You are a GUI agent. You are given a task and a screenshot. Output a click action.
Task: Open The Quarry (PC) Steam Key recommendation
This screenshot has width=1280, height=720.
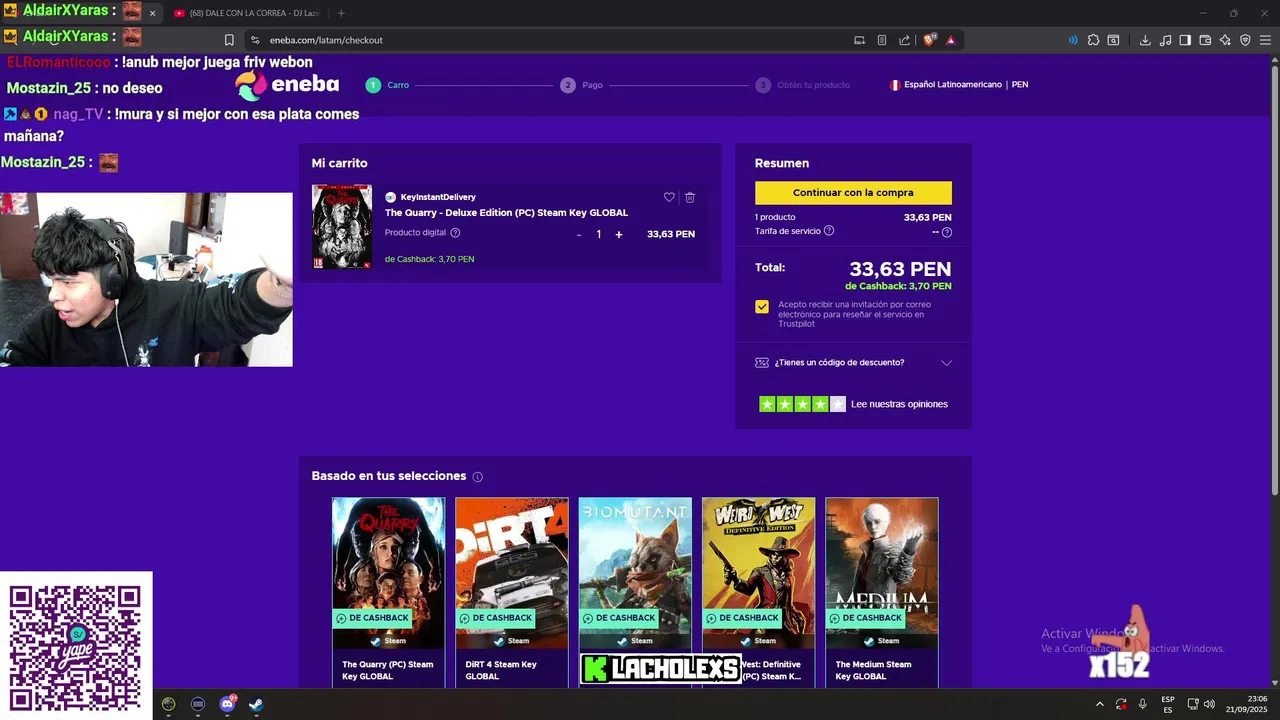[x=388, y=592]
